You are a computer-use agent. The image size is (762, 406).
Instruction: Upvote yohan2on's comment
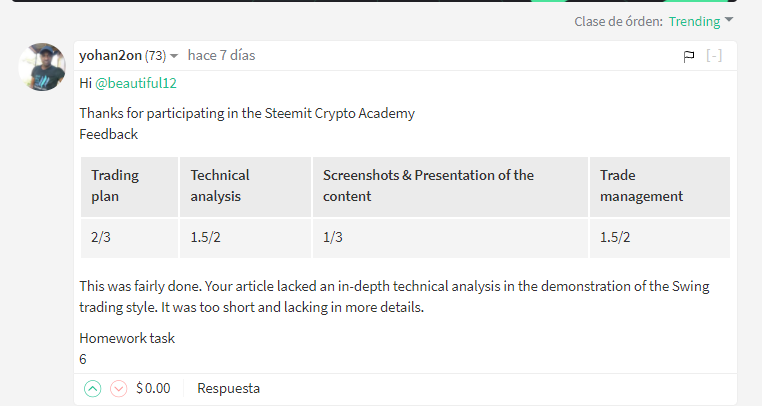(93, 388)
